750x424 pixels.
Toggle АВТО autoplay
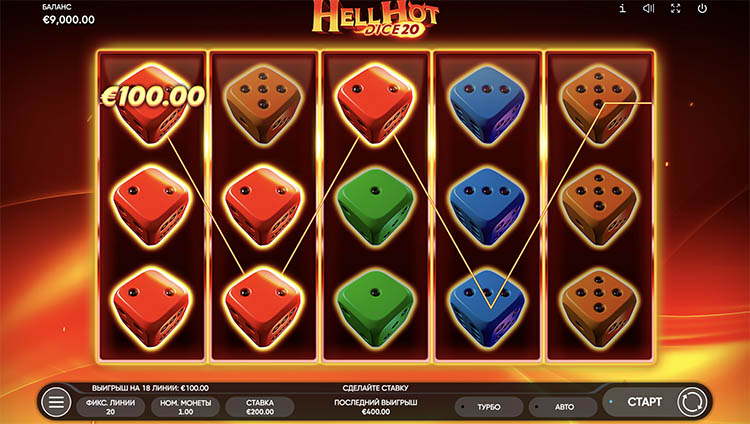563,407
